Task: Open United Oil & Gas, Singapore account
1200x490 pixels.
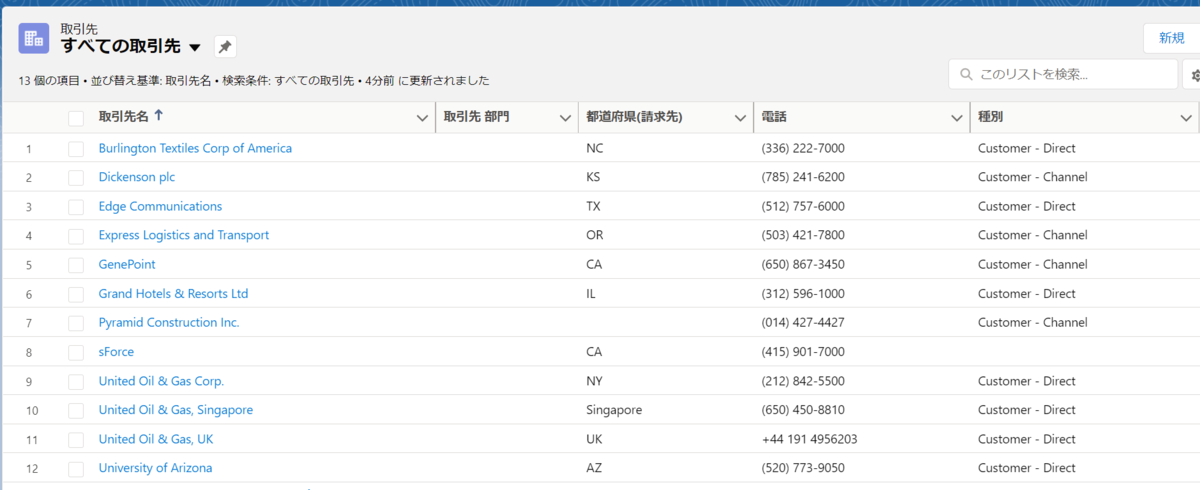Action: coord(176,409)
